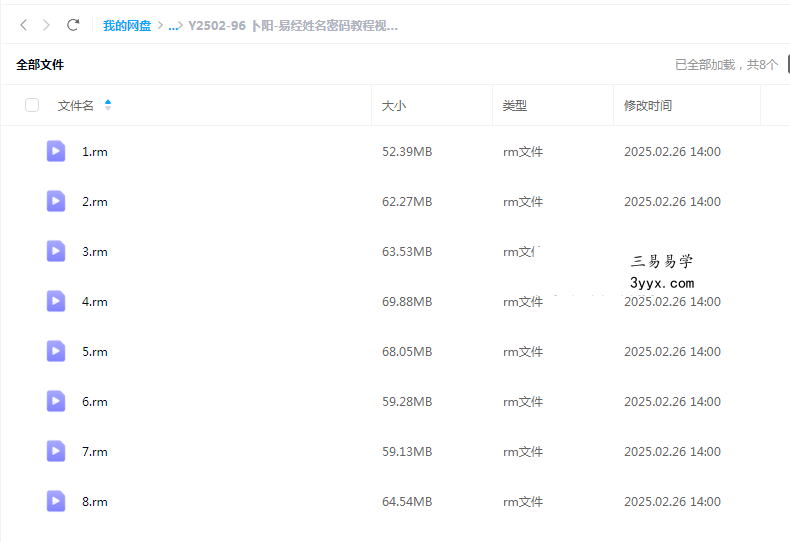
Task: Click the video icon of 7.rm
Action: coord(56,451)
